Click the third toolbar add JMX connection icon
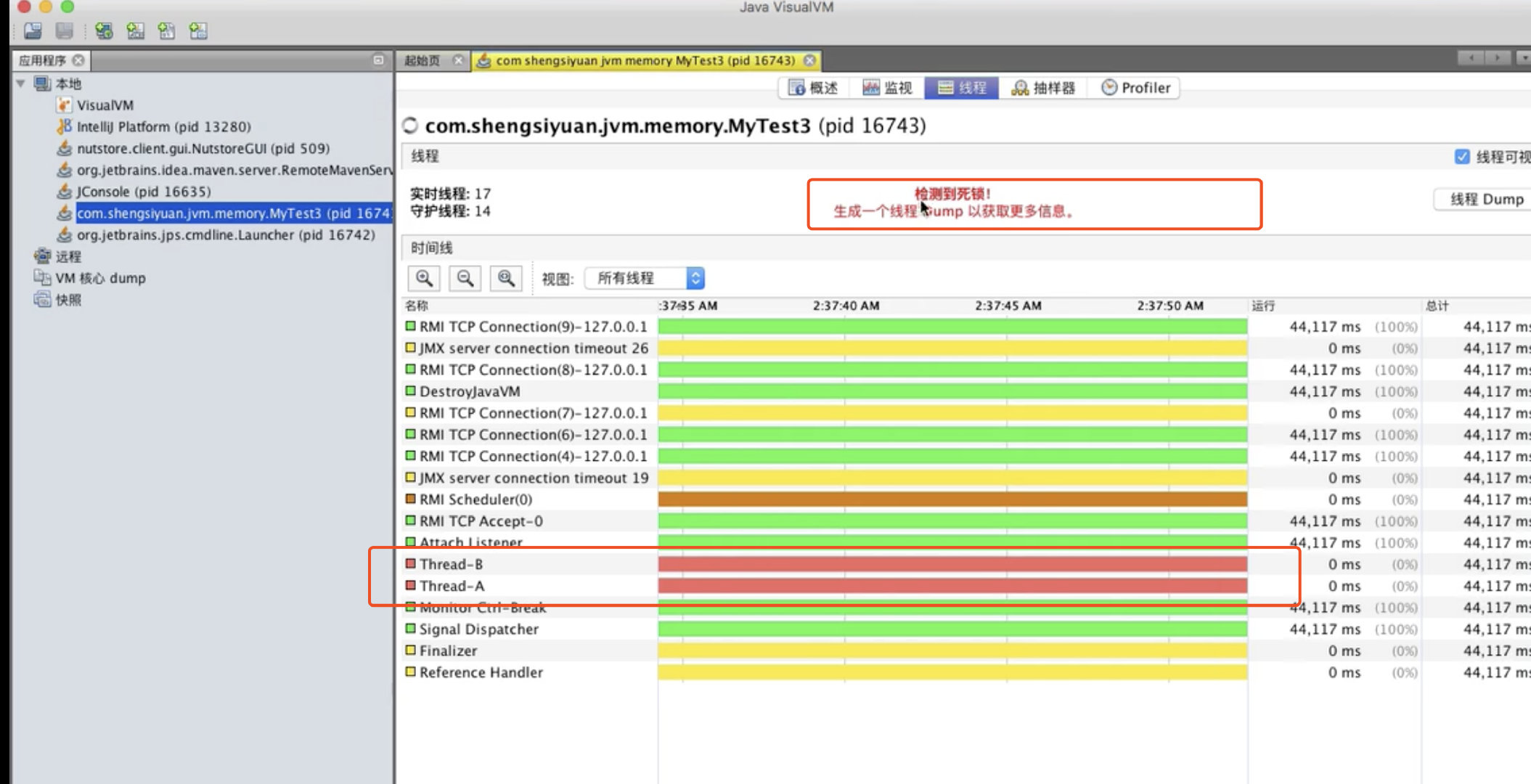The image size is (1531, 784). tap(104, 31)
